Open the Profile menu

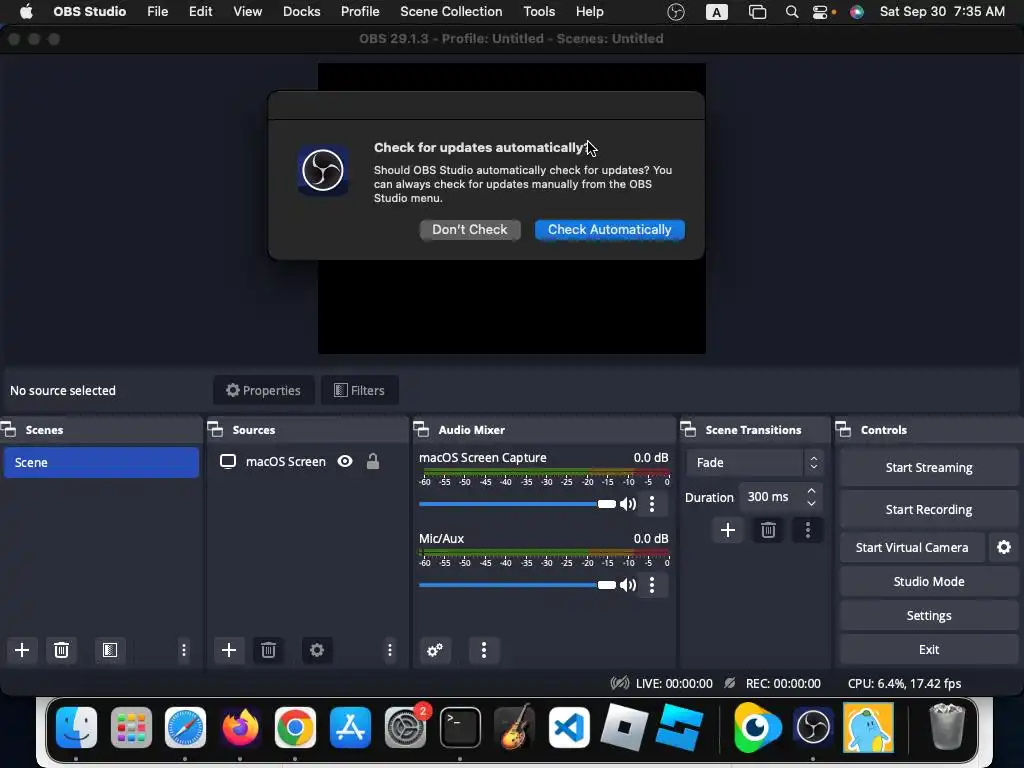(360, 12)
